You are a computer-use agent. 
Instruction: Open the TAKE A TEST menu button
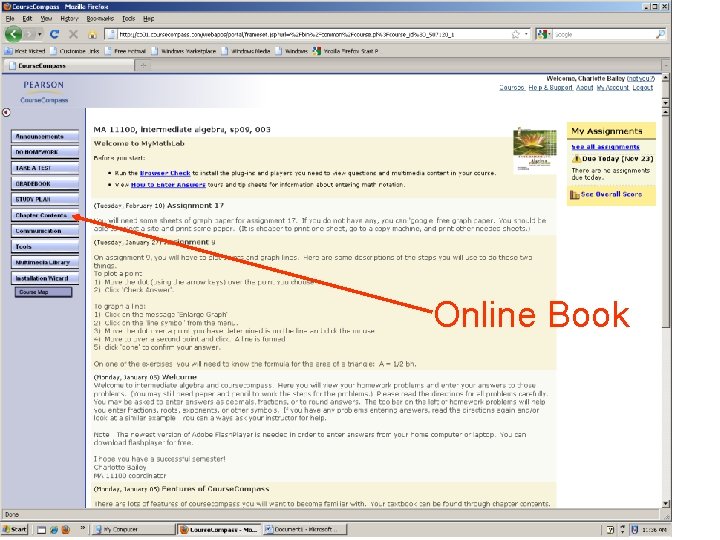[x=45, y=168]
